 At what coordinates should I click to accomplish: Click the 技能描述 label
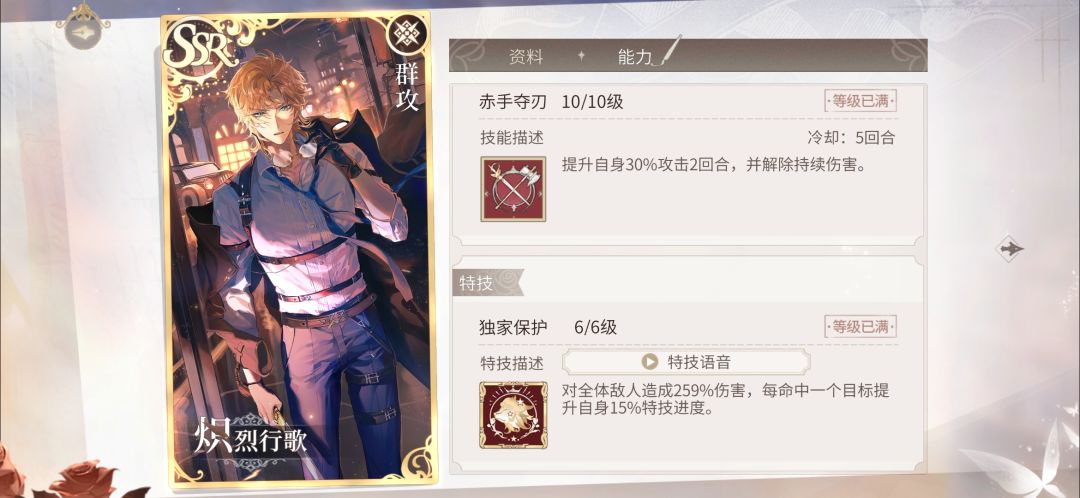click(x=512, y=138)
